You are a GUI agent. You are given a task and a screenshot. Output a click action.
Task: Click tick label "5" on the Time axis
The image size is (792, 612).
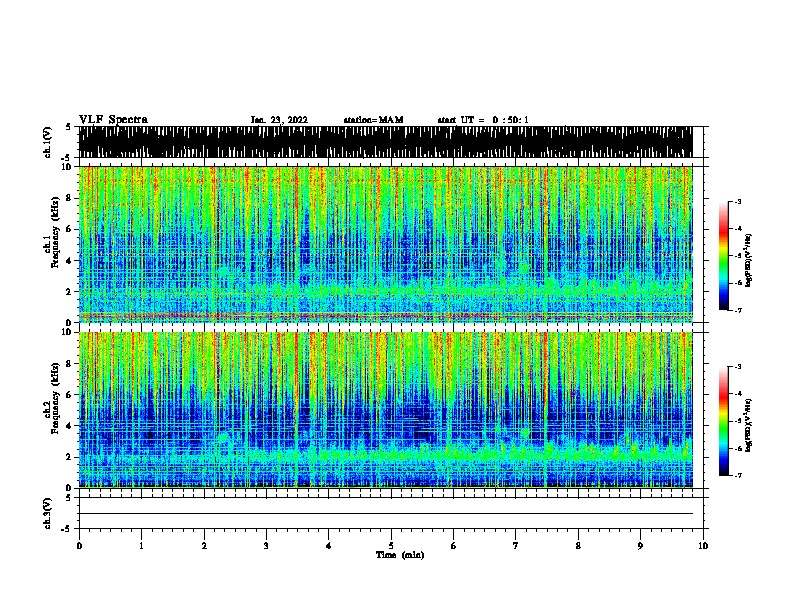click(x=391, y=545)
